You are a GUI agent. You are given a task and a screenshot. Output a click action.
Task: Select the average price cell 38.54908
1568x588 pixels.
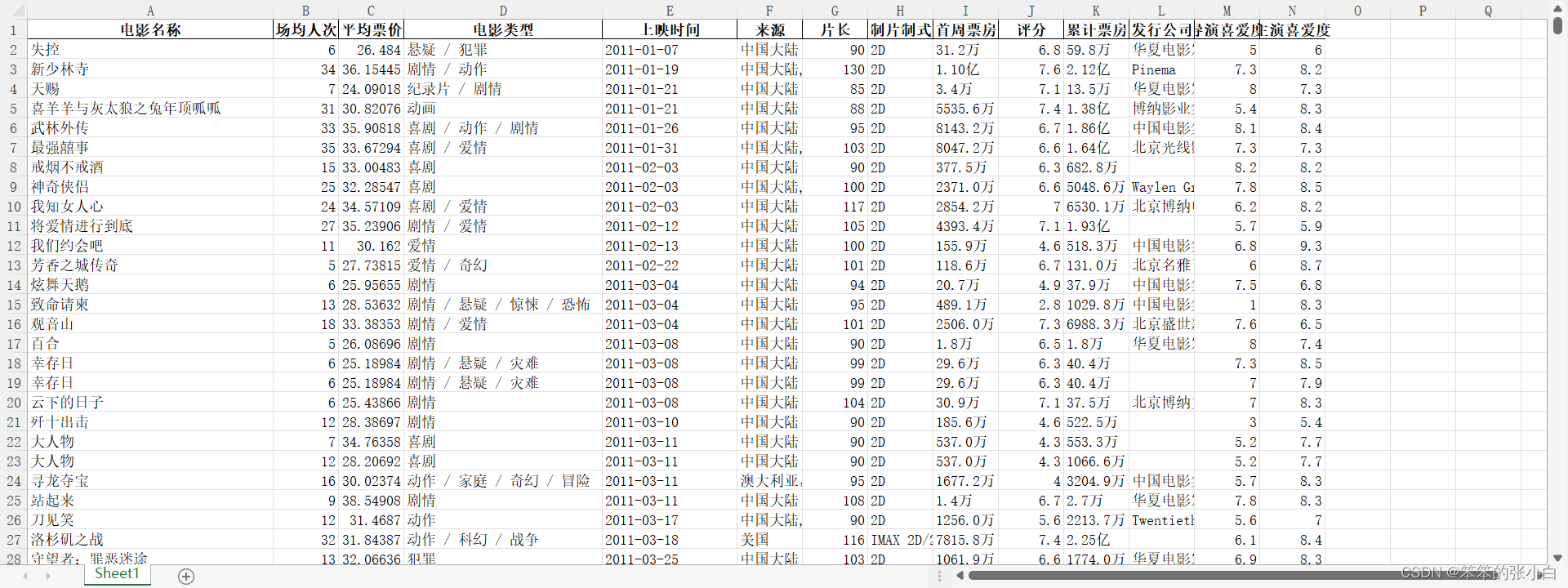[371, 501]
